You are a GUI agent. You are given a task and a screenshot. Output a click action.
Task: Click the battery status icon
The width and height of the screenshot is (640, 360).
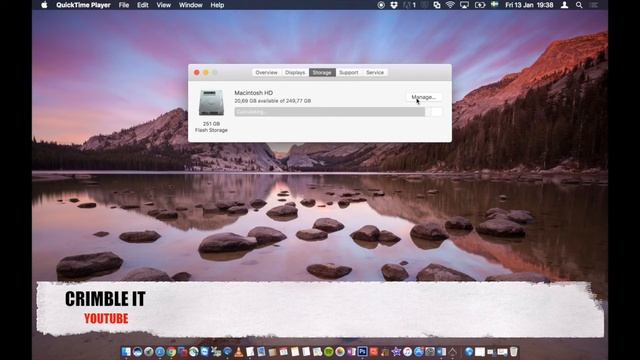tap(480, 5)
